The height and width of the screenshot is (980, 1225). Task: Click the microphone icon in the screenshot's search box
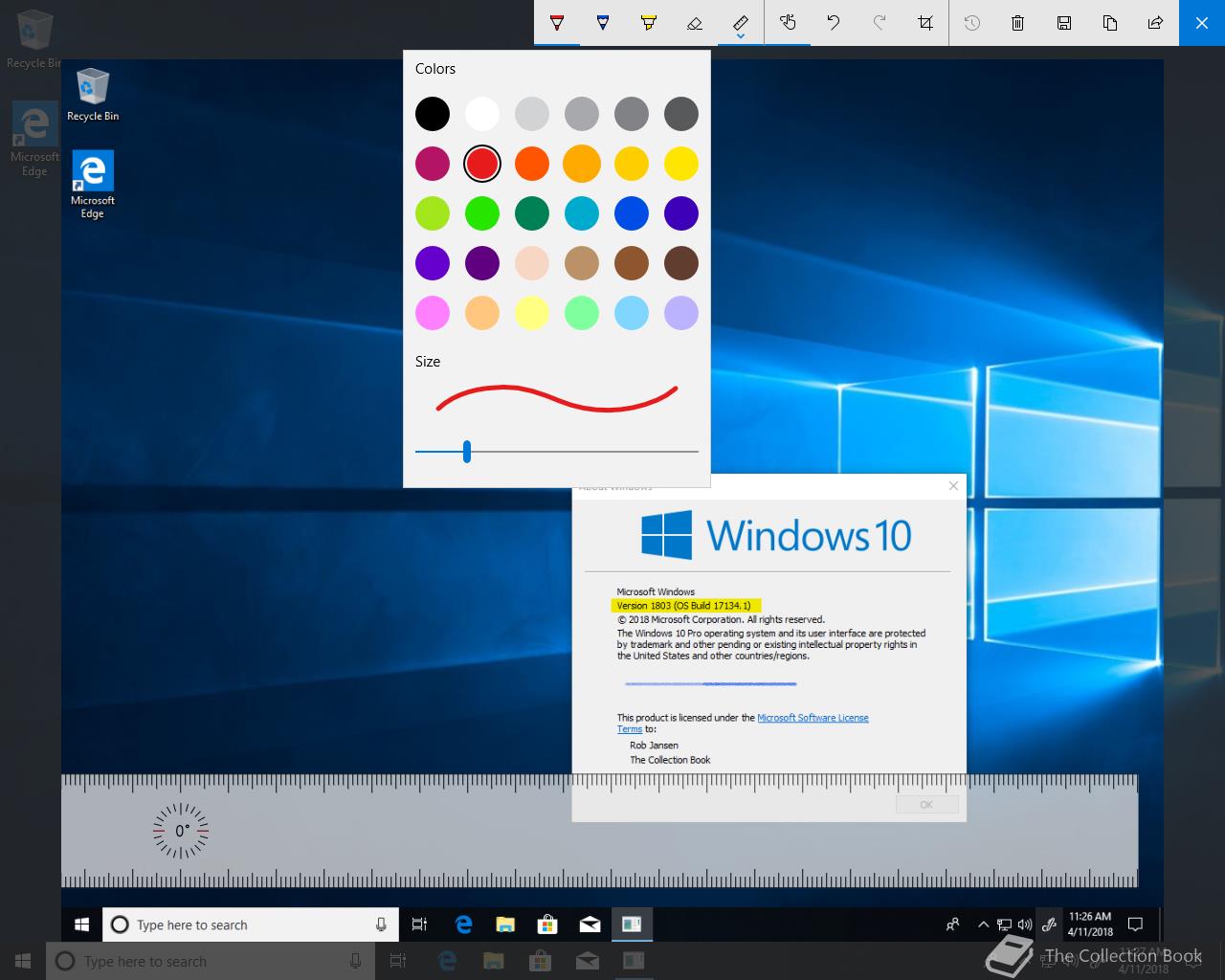(381, 924)
